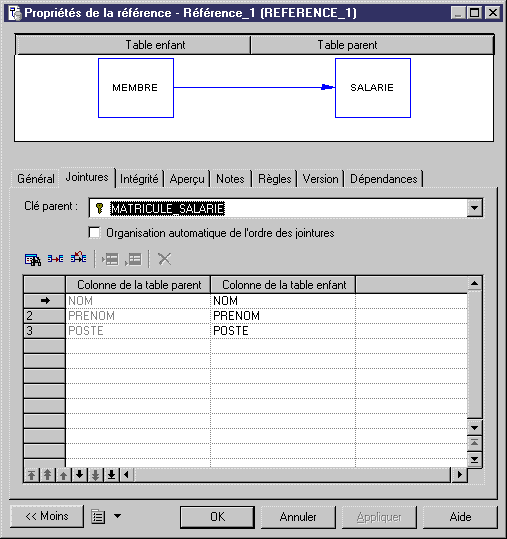Move row to bottom arrow icon
This screenshot has width=507, height=539.
coord(111,475)
